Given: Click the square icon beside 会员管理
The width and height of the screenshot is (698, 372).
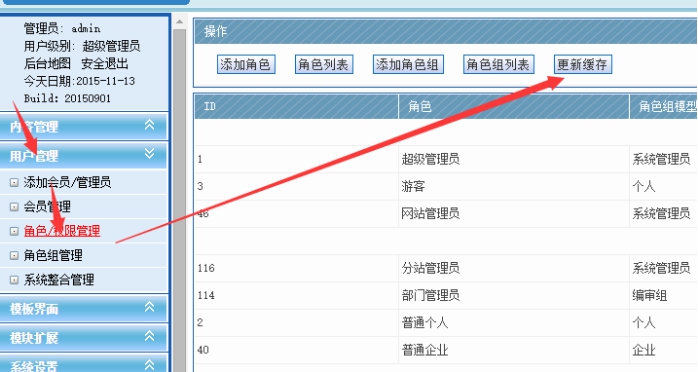Looking at the screenshot, I should pos(14,207).
